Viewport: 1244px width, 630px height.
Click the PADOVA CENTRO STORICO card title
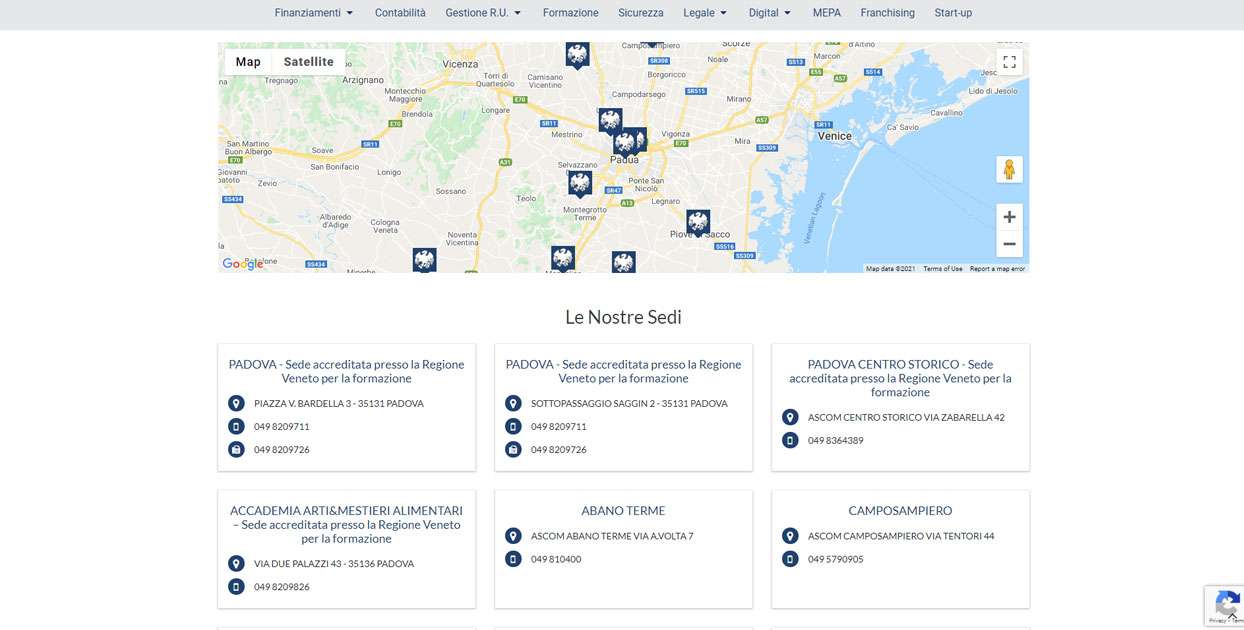900,378
